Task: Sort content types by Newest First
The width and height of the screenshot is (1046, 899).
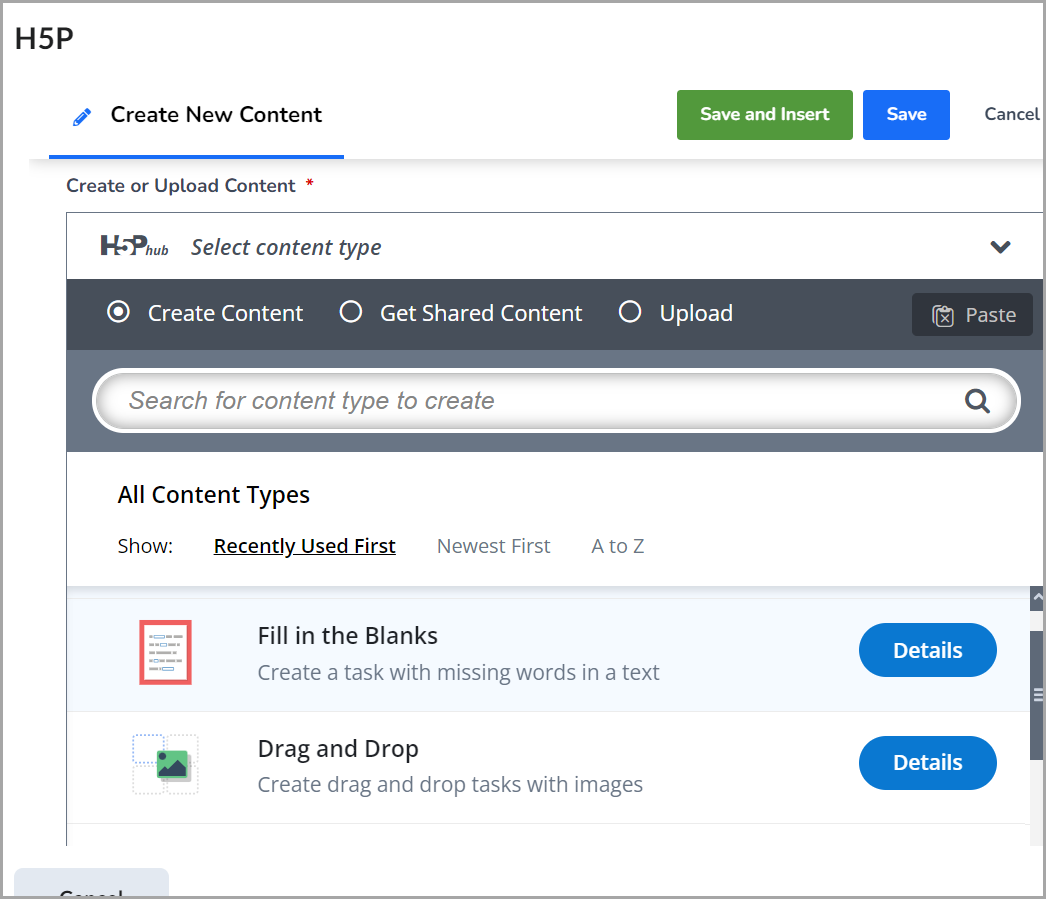Action: tap(493, 546)
